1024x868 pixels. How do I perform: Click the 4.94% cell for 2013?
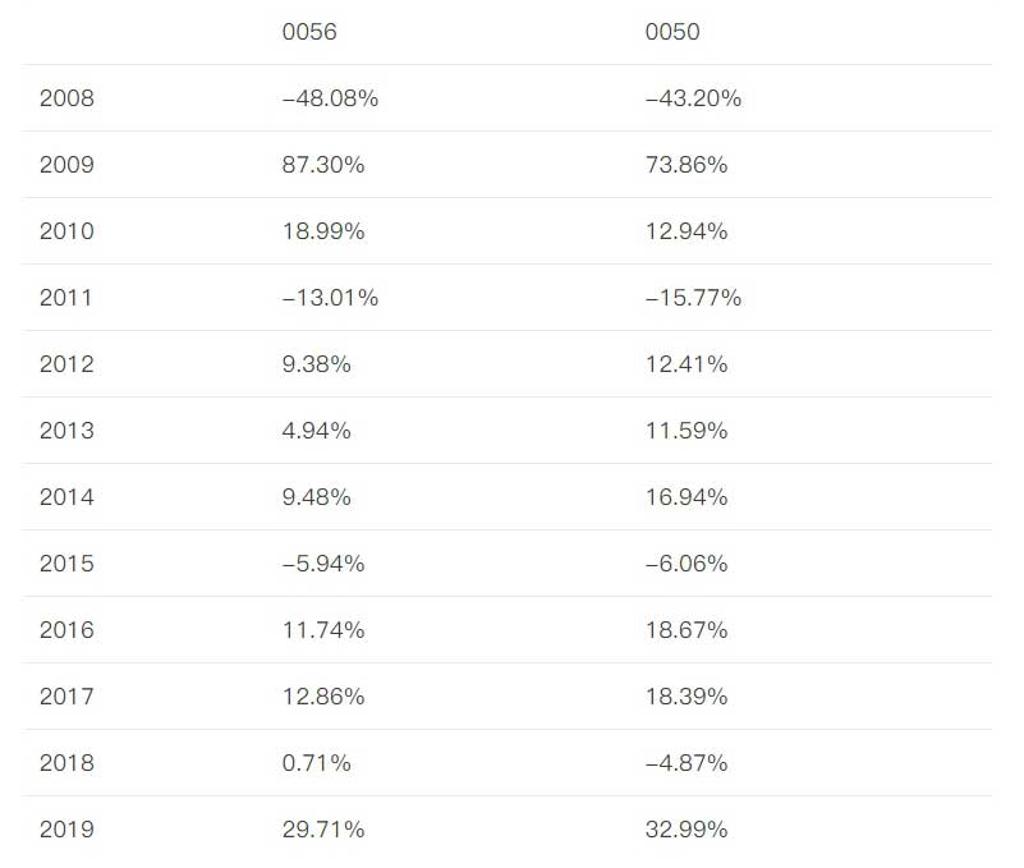[x=316, y=430]
